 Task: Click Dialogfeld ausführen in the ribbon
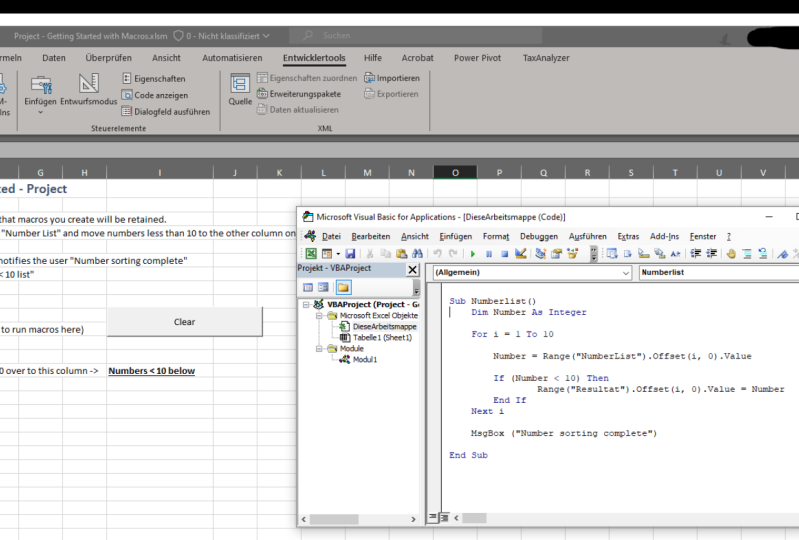(x=166, y=112)
